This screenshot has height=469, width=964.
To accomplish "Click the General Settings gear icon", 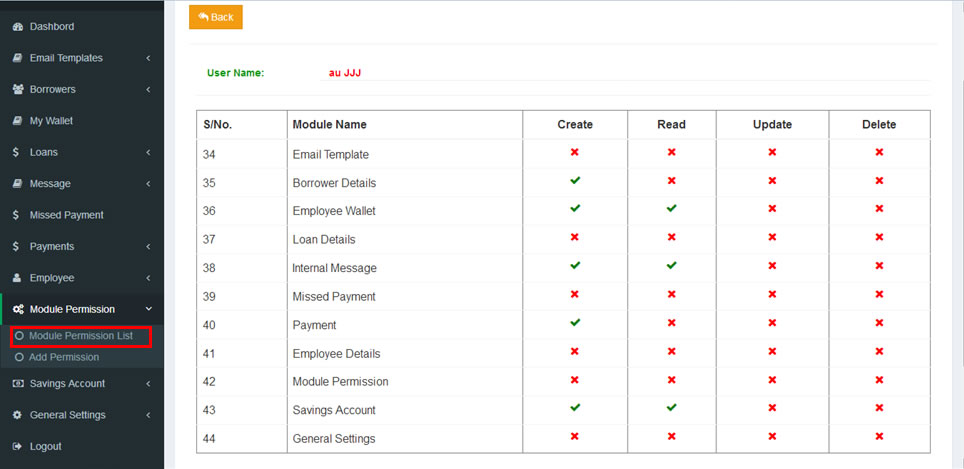I will coord(18,415).
